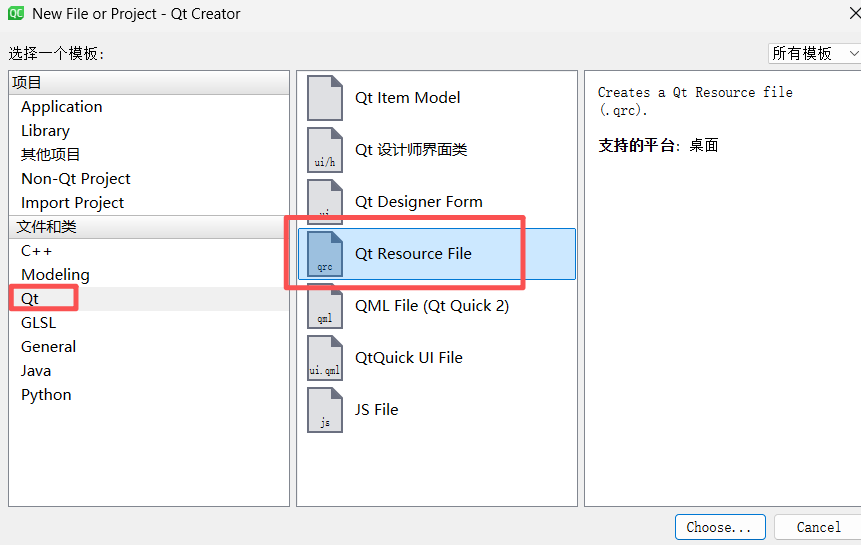Image resolution: width=861 pixels, height=545 pixels.
Task: Choose the Qt Item Model template label
Action: click(x=407, y=98)
